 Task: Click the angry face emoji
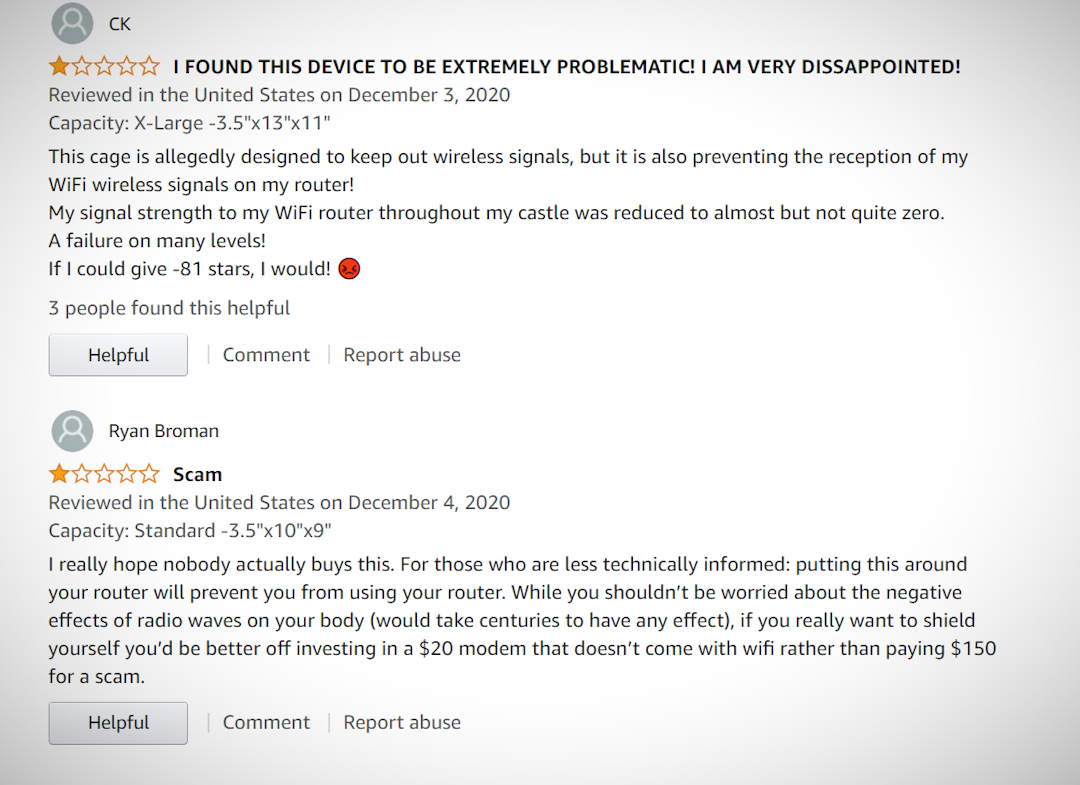pos(349,269)
